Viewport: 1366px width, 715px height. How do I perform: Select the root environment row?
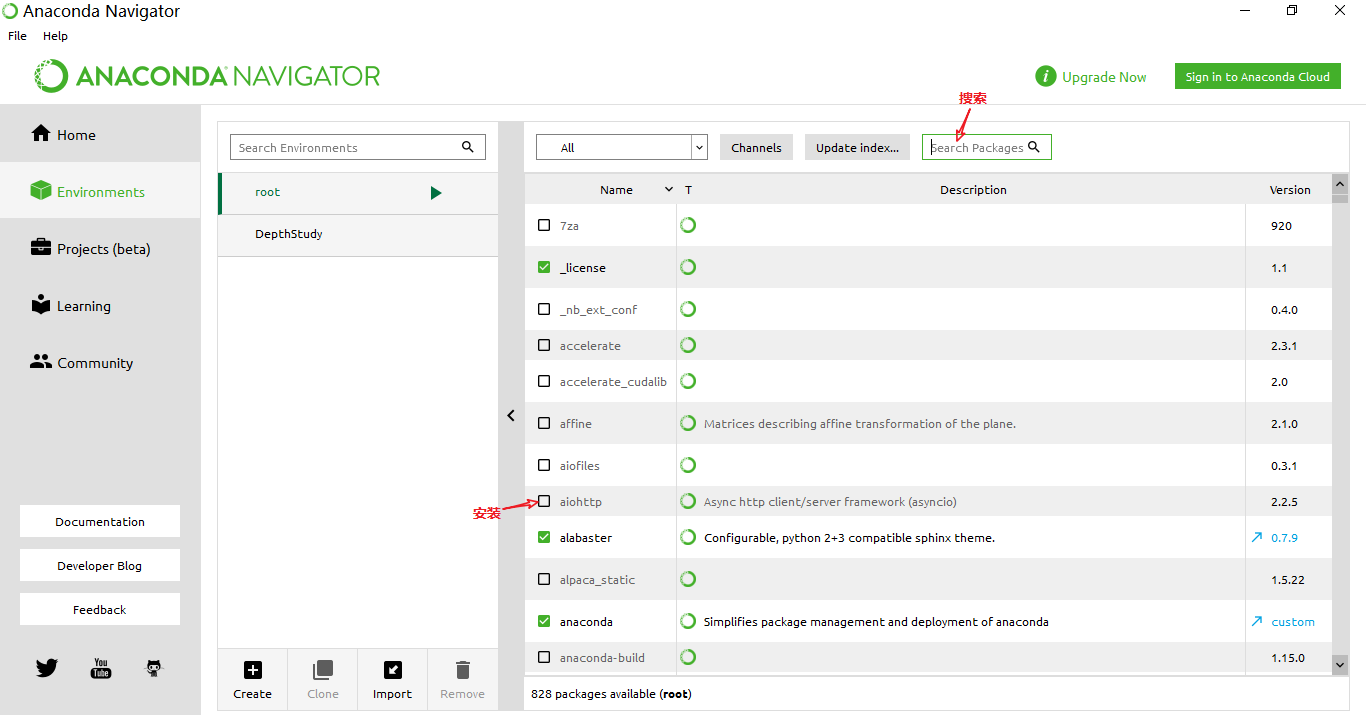point(358,193)
